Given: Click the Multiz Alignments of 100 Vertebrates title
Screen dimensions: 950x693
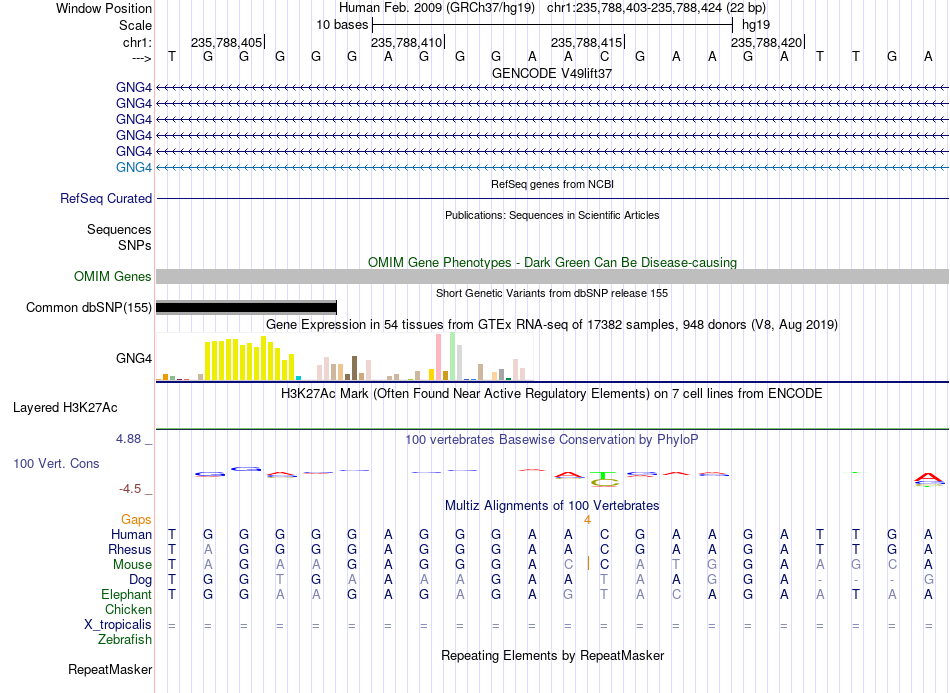Looking at the screenshot, I should pos(552,505).
